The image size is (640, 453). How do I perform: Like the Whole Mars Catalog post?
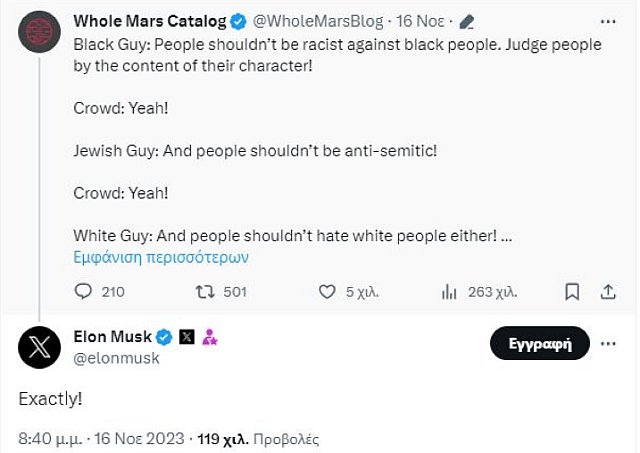click(326, 291)
